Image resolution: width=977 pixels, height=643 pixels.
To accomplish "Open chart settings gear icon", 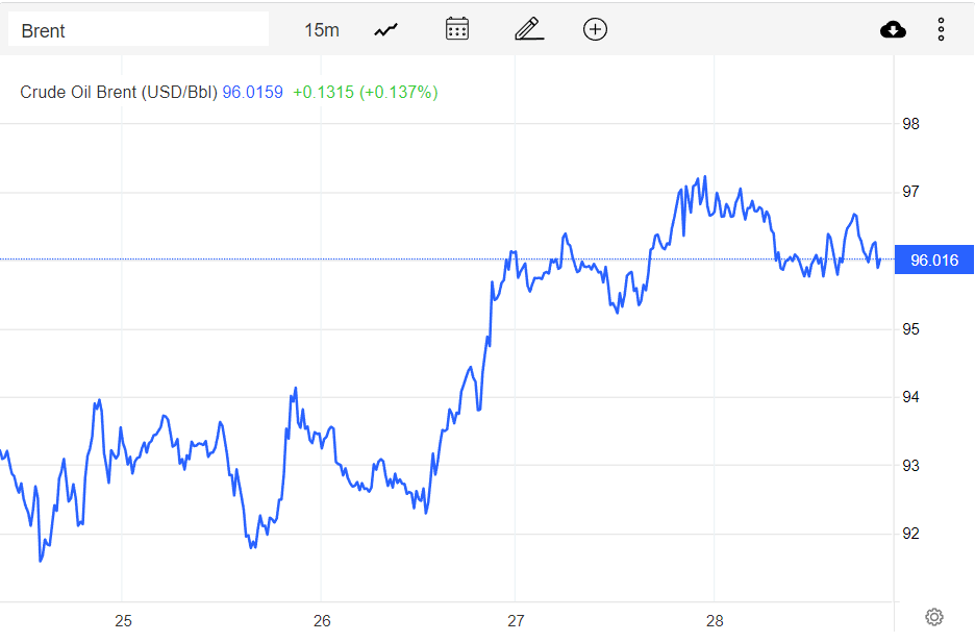I will pos(934,616).
